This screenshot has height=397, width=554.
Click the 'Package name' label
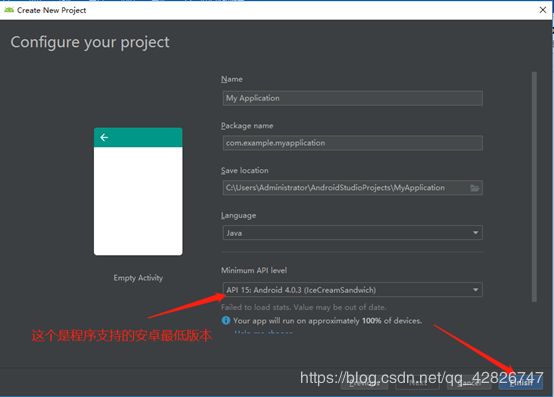247,126
